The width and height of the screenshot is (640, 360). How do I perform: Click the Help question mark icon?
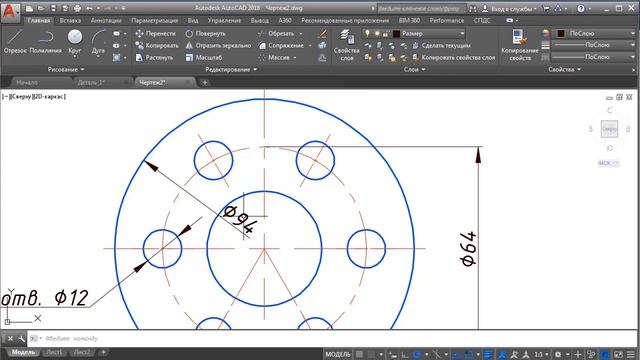tap(581, 9)
